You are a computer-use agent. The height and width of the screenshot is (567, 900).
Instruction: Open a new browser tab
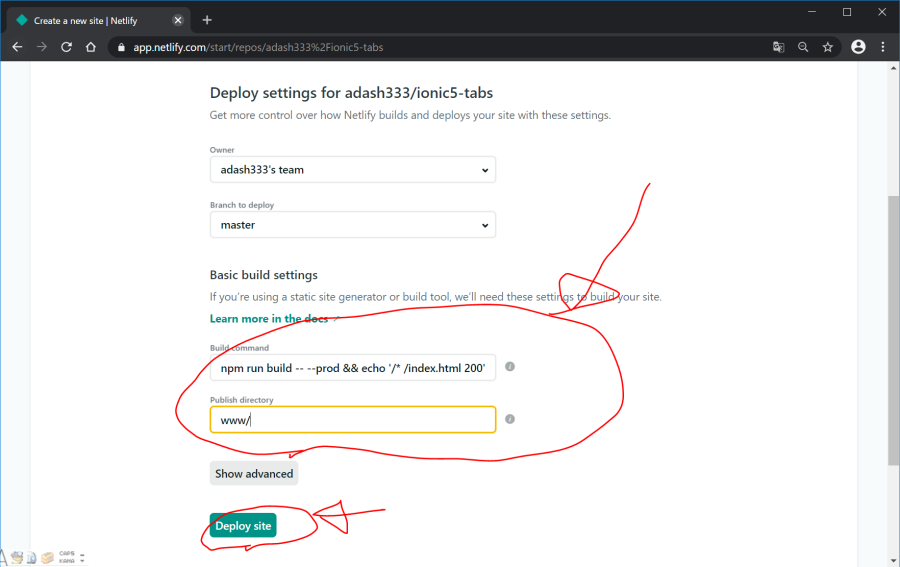point(207,19)
